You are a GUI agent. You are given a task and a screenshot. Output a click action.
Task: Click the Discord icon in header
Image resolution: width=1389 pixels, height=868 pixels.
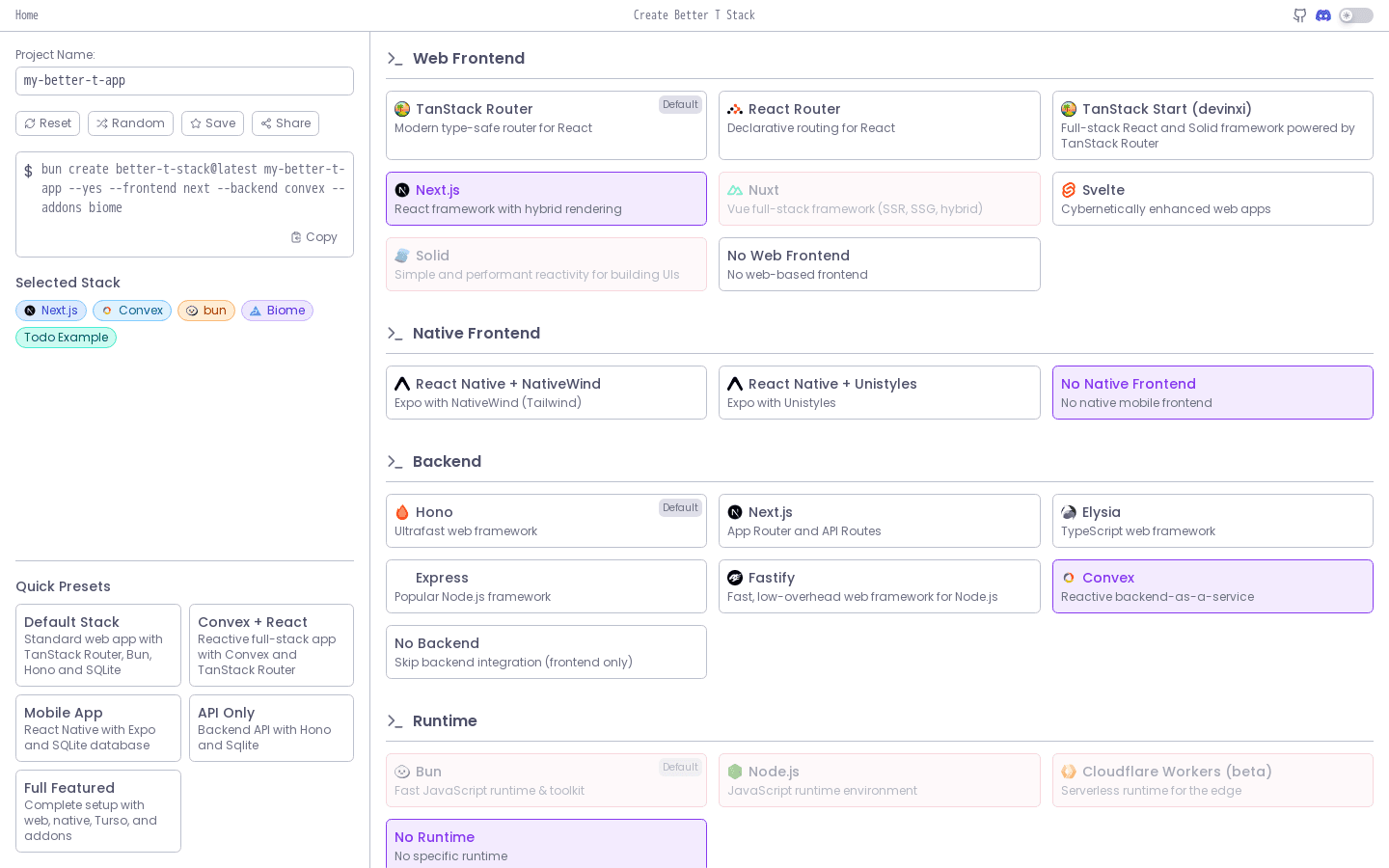pyautogui.click(x=1323, y=15)
